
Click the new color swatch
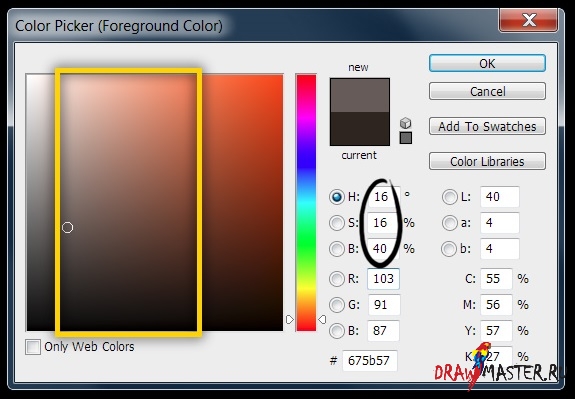click(360, 95)
